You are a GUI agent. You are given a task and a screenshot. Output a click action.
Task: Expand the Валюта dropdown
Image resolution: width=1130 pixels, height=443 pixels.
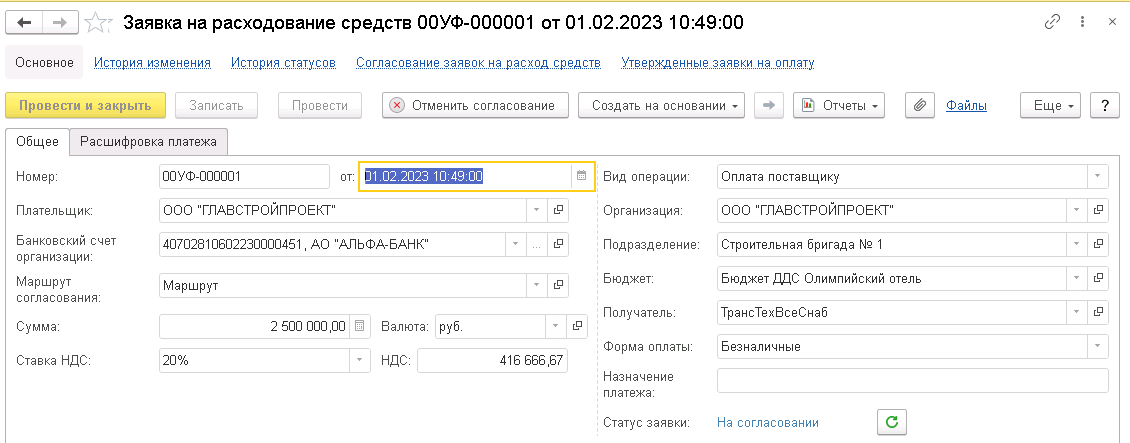coord(555,326)
